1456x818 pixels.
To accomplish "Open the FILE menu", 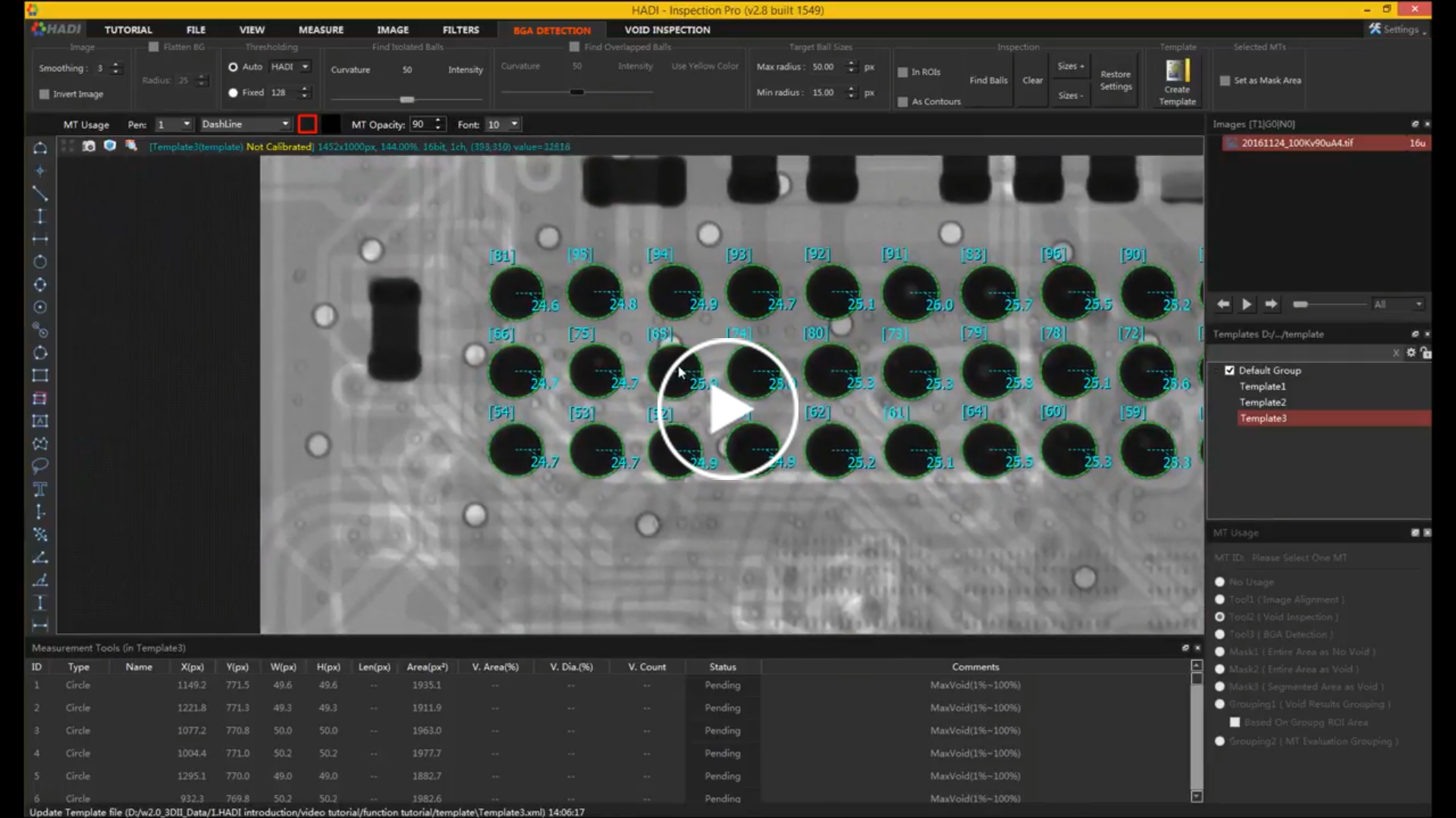I will coord(196,30).
